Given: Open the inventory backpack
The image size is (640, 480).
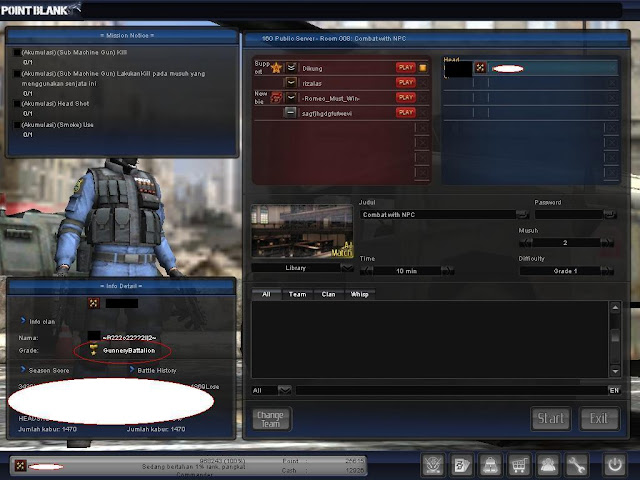Looking at the screenshot, I should point(490,464).
